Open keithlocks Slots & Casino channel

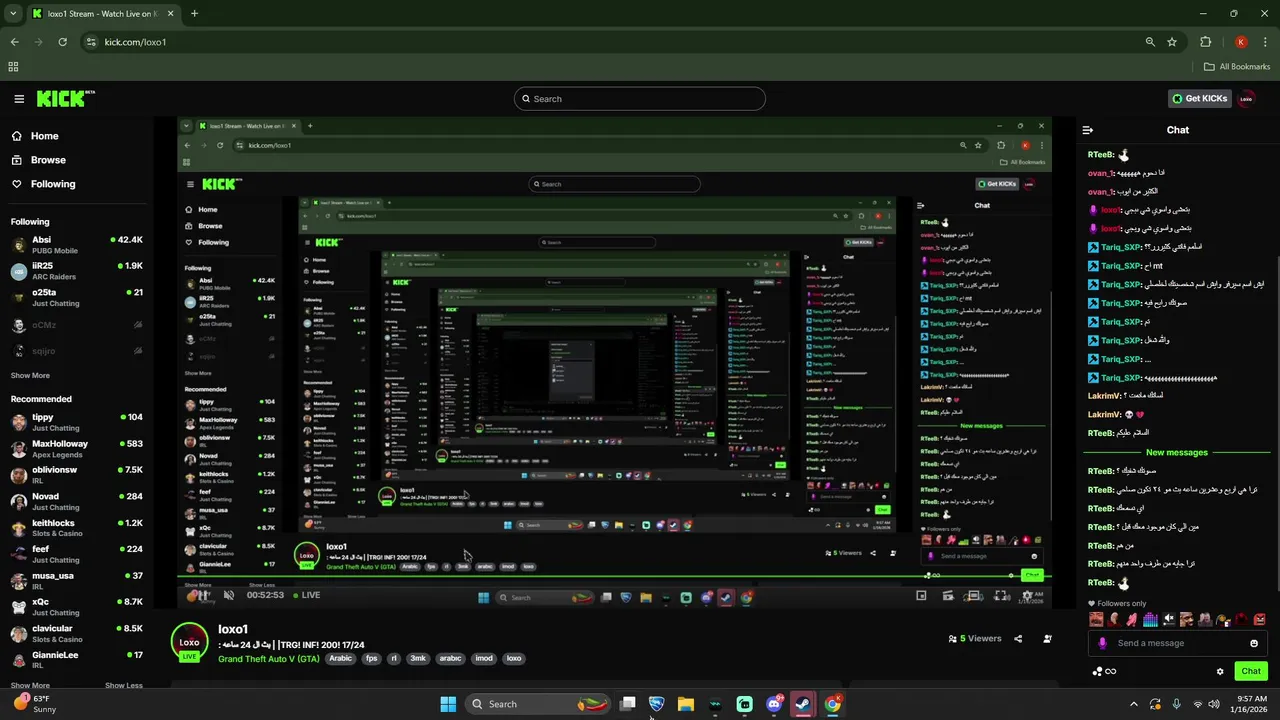[x=76, y=528]
